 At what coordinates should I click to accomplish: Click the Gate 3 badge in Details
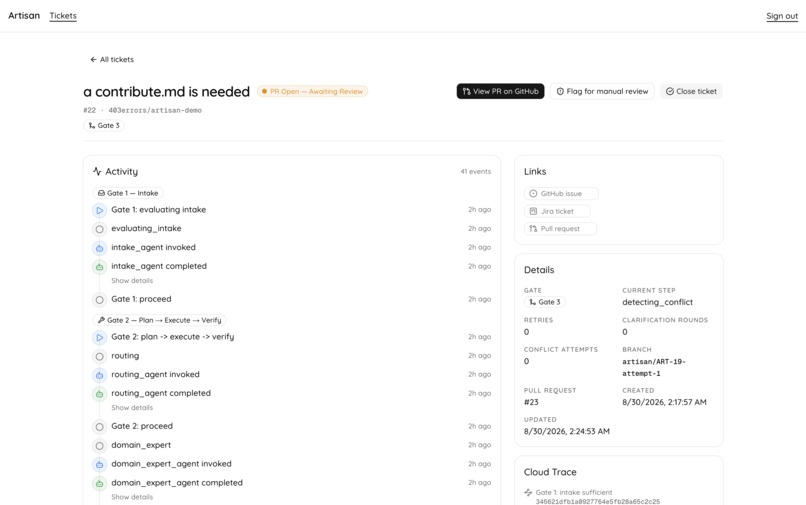point(544,302)
